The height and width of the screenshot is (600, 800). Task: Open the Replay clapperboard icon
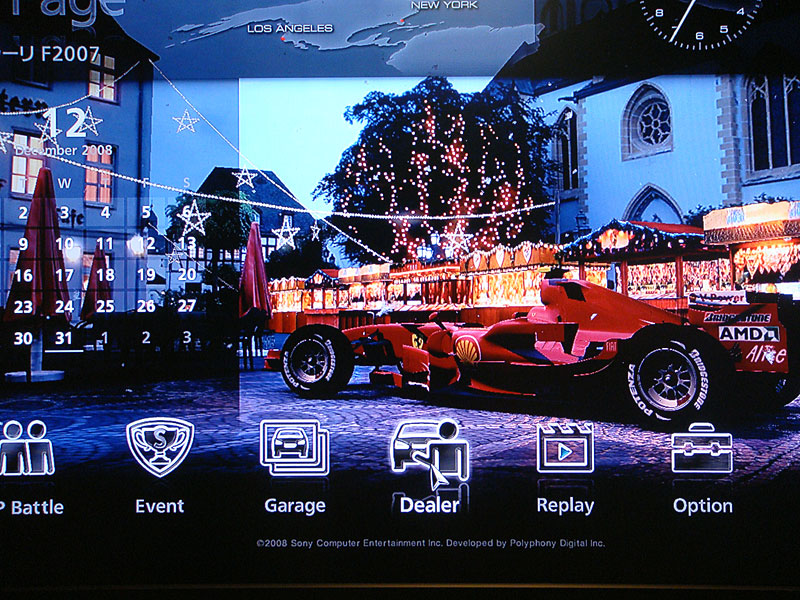coord(565,447)
